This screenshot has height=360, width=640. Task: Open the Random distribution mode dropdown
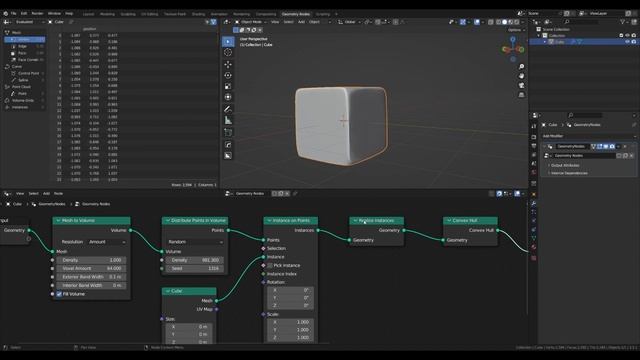click(195, 242)
